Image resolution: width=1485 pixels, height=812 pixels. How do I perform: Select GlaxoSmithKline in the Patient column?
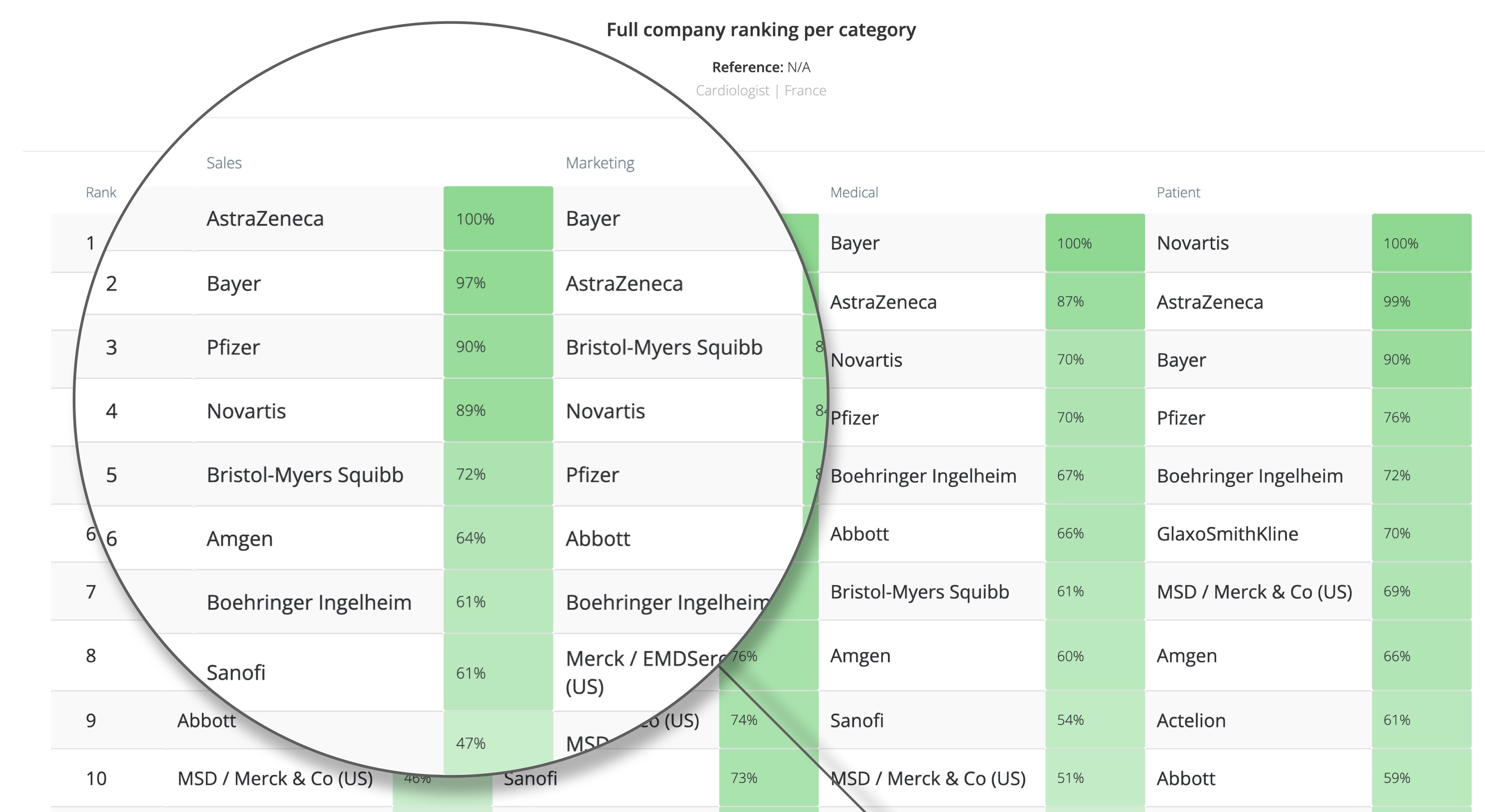coord(1227,534)
